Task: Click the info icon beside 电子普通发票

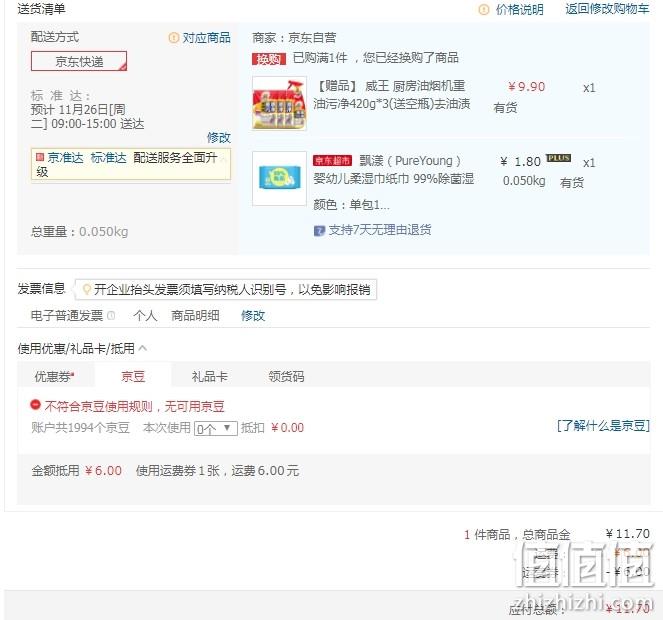Action: tap(111, 315)
